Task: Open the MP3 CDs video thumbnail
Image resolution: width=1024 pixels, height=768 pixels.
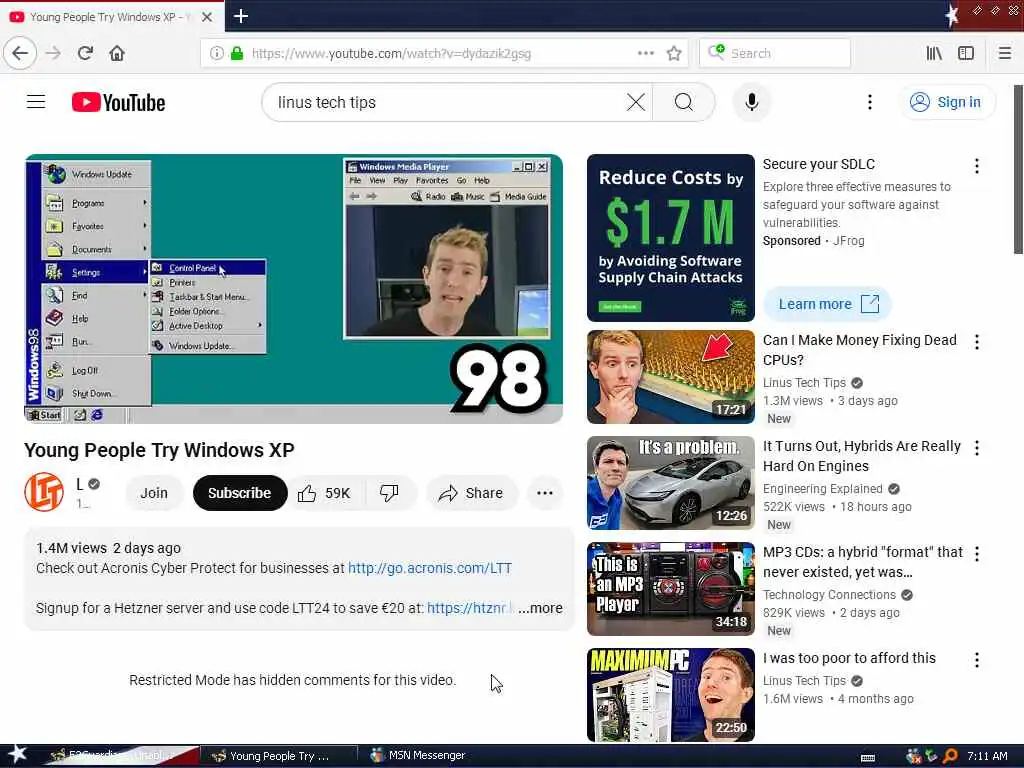Action: coord(671,589)
